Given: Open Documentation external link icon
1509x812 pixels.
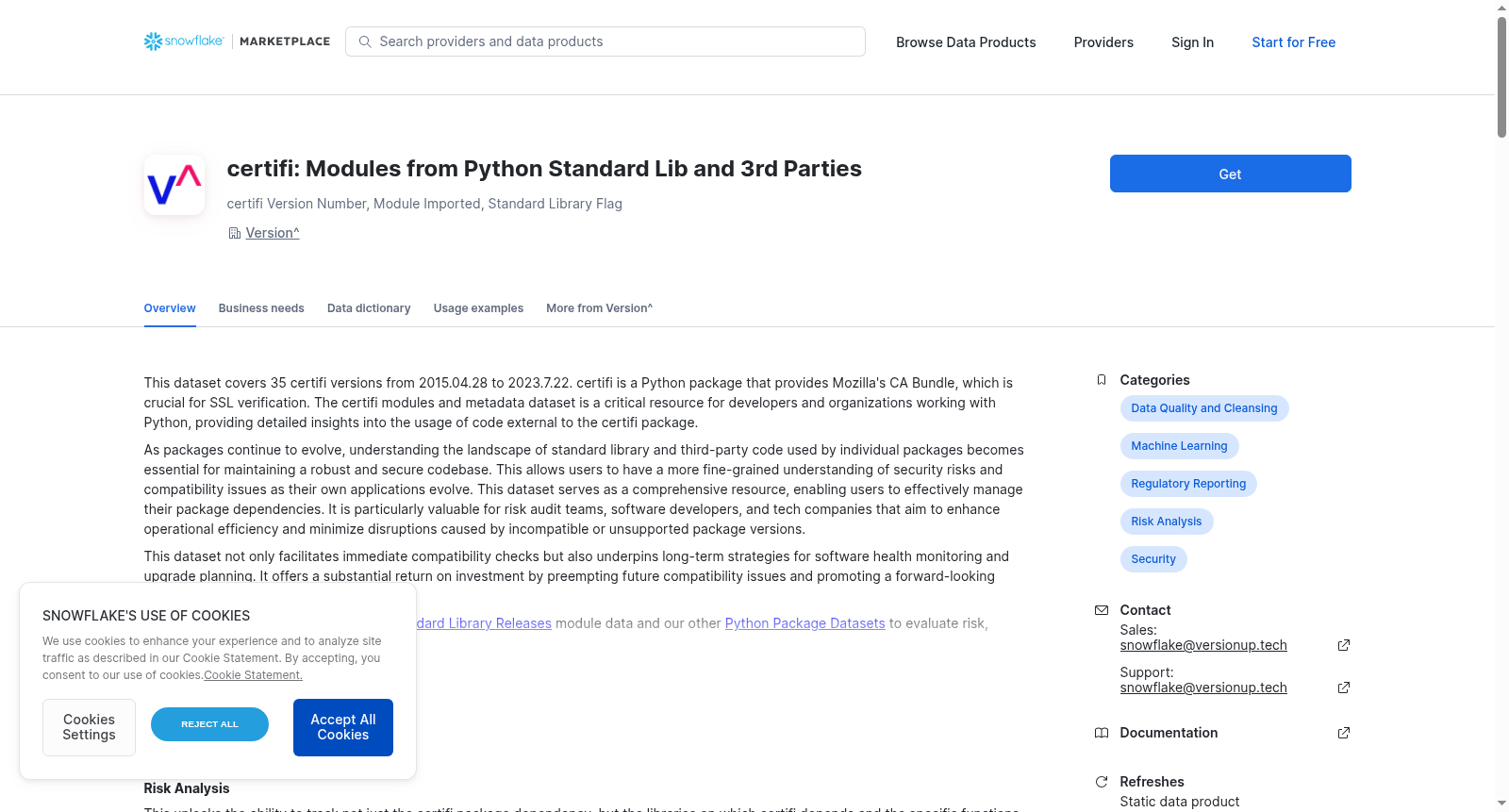Looking at the screenshot, I should [x=1344, y=733].
